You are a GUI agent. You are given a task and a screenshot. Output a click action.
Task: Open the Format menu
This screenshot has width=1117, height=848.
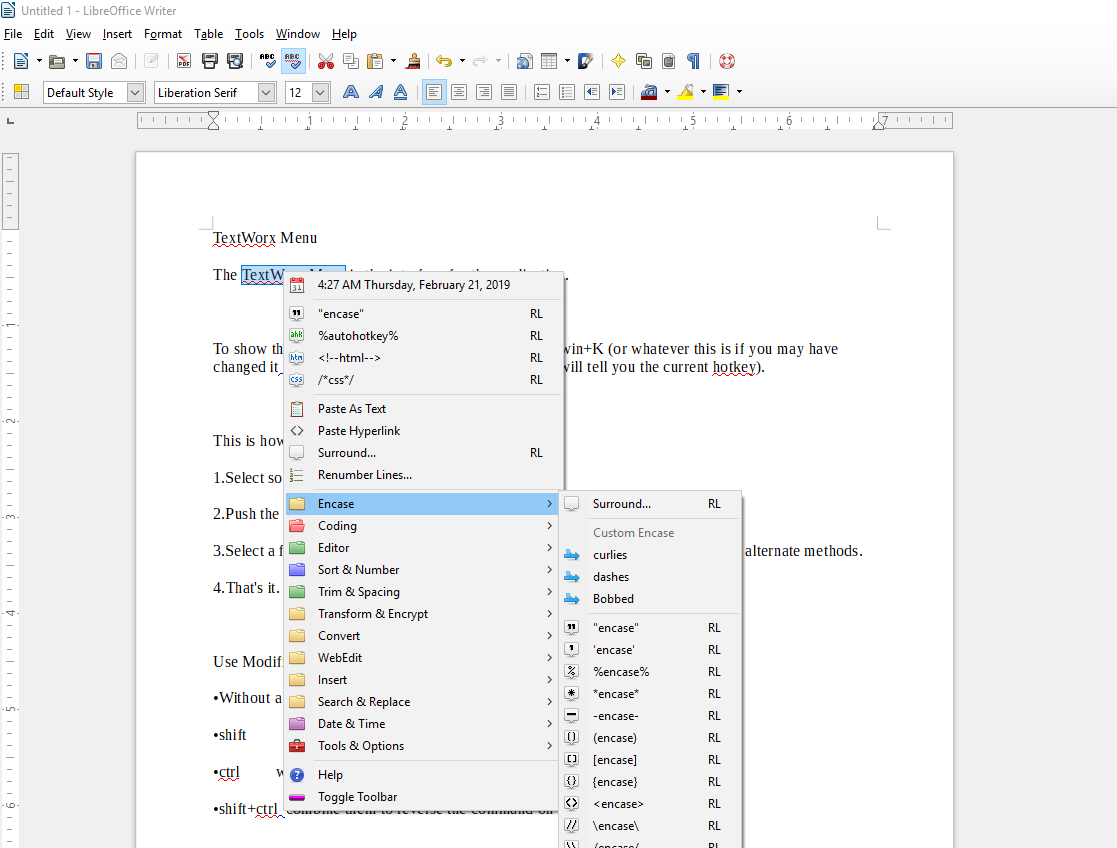coord(162,33)
